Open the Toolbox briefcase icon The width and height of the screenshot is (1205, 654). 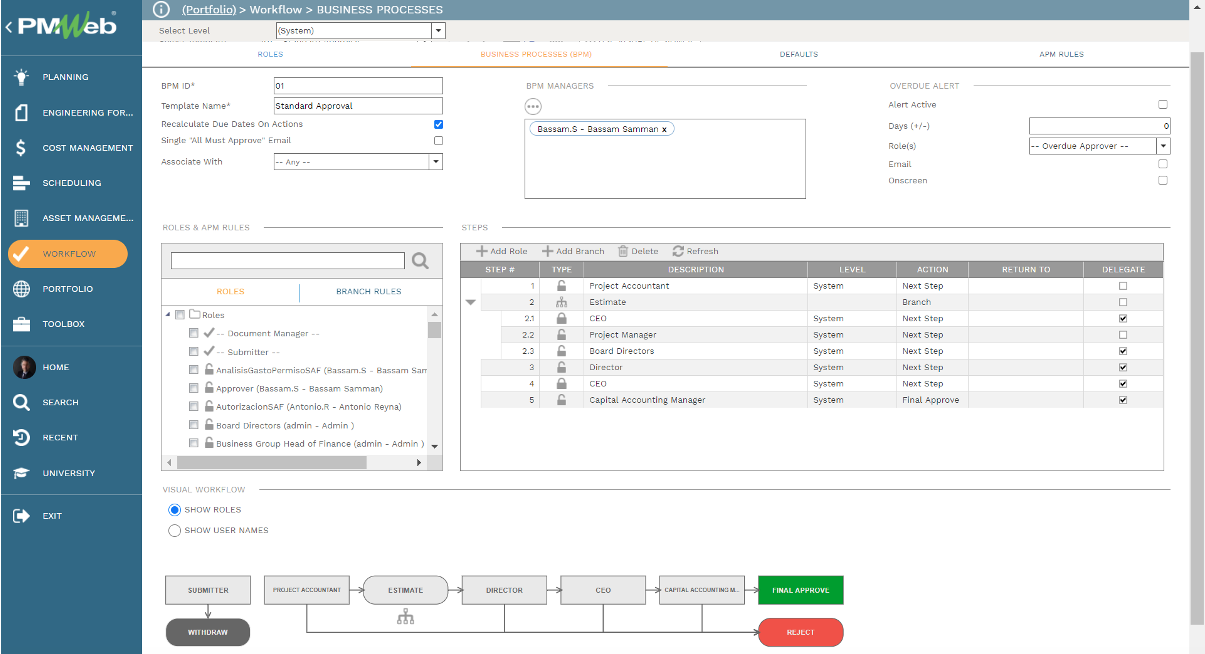21,324
